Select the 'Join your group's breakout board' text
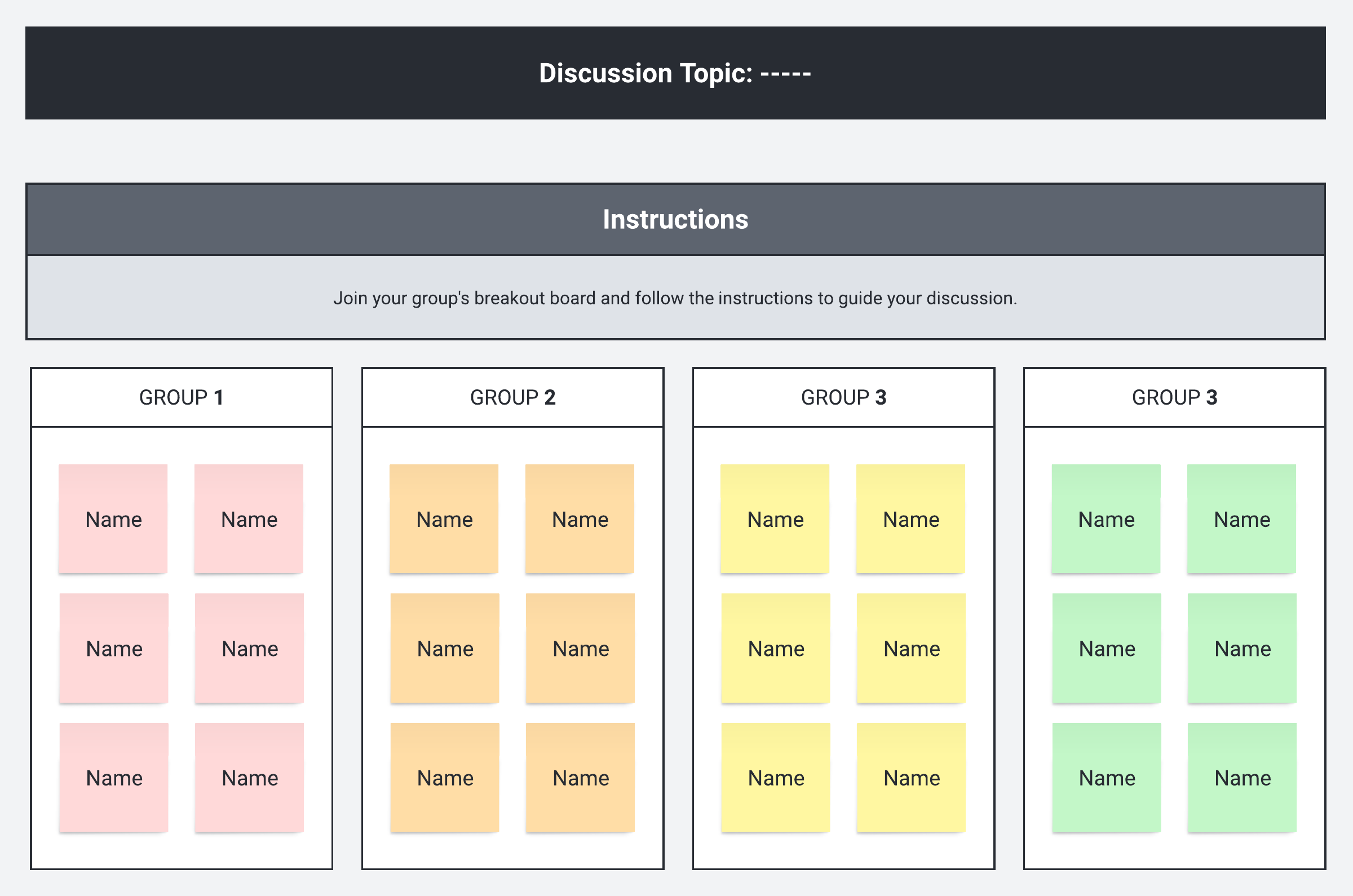 tap(675, 298)
